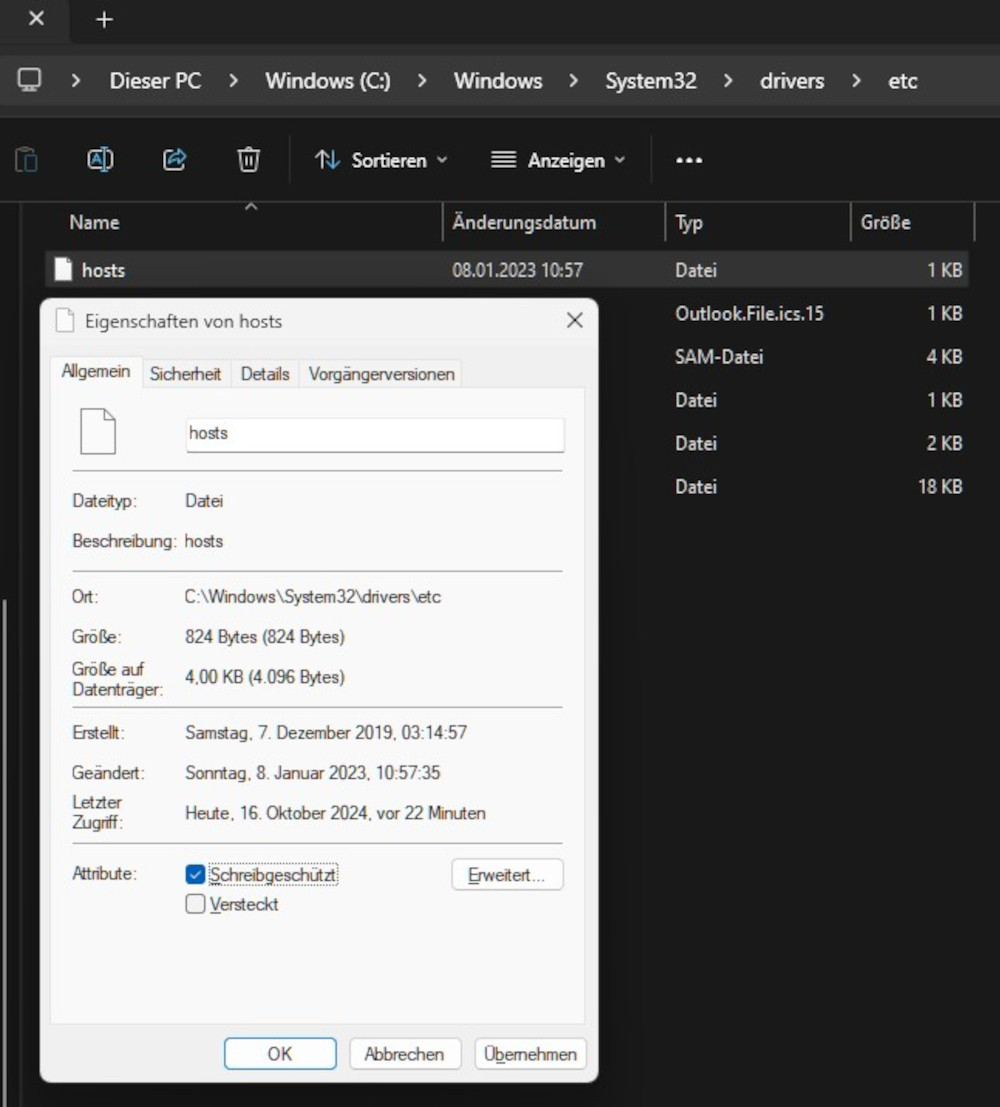Click the Paste clipboard icon
The image size is (1000, 1107).
[27, 160]
